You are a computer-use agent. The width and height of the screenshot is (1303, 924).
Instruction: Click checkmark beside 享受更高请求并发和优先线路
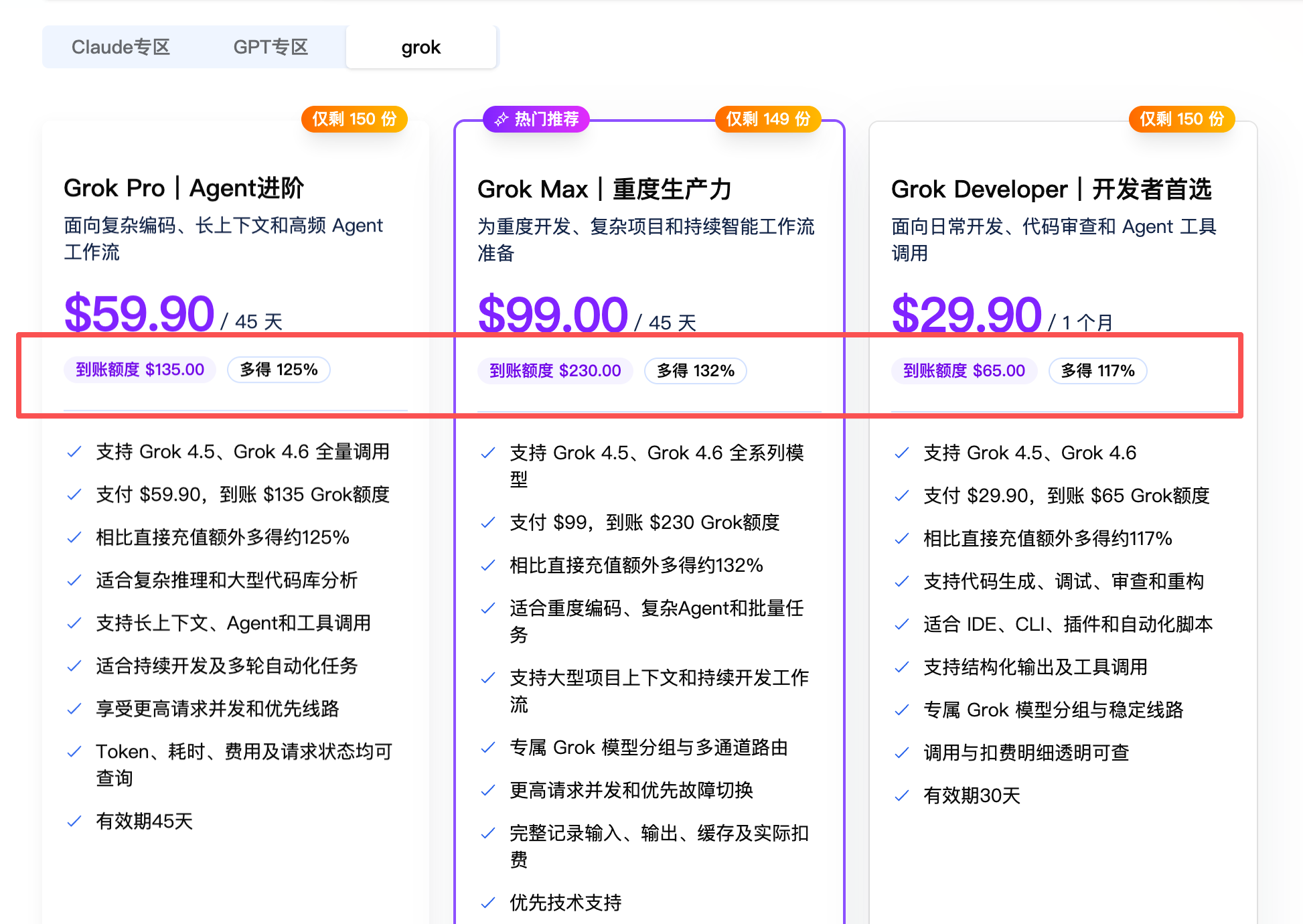[74, 709]
